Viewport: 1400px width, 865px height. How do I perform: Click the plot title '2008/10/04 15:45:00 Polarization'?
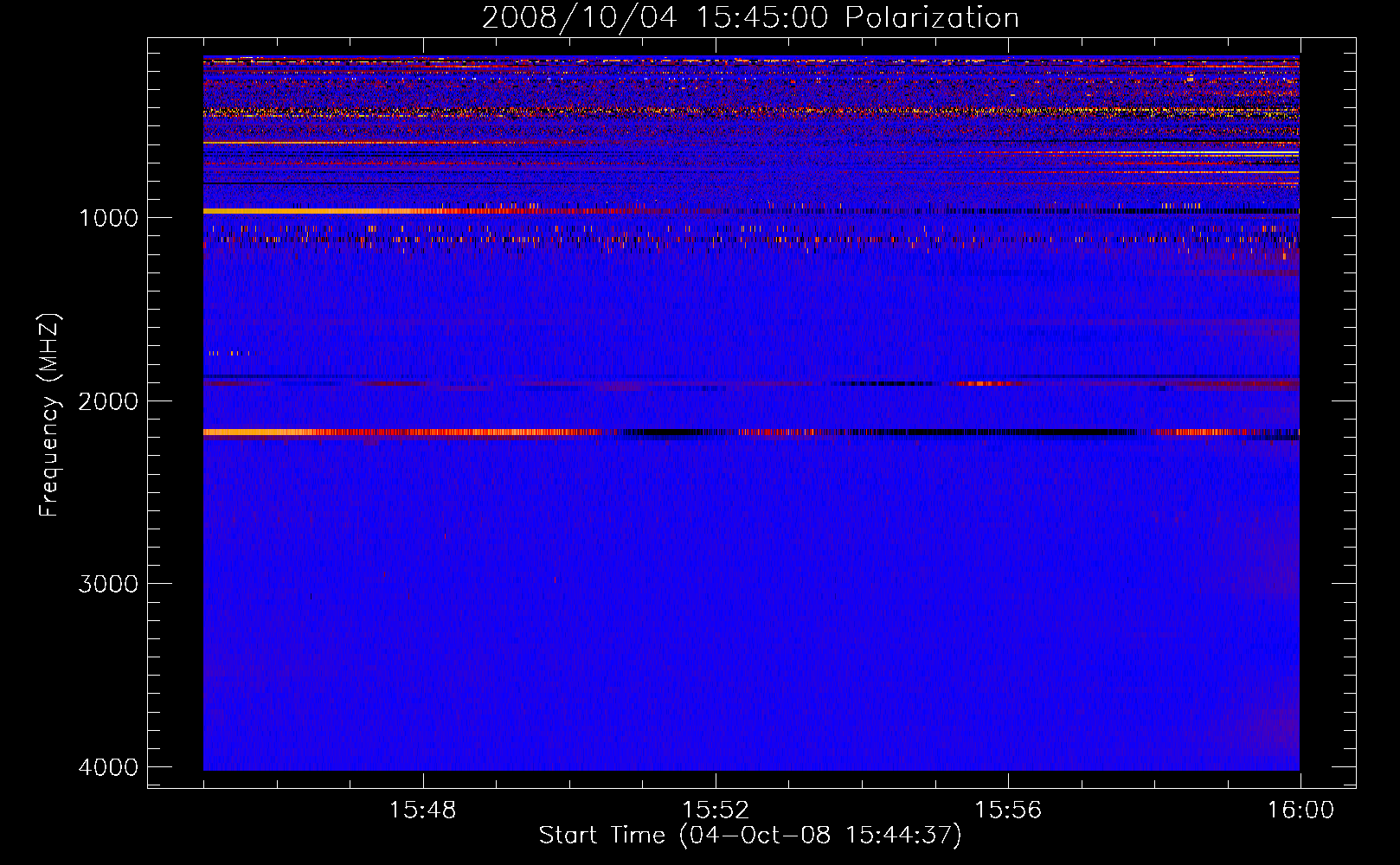click(x=750, y=18)
